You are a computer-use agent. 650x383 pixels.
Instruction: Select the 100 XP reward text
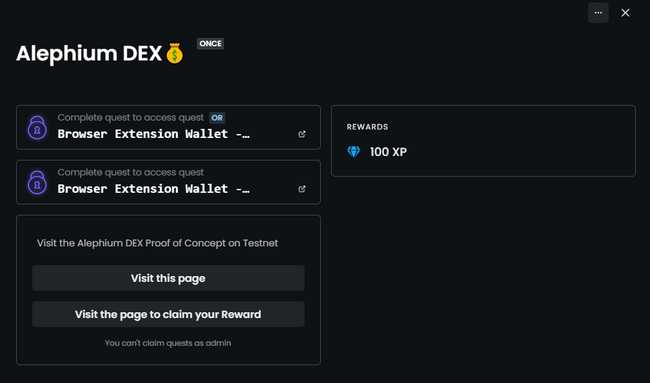(388, 152)
